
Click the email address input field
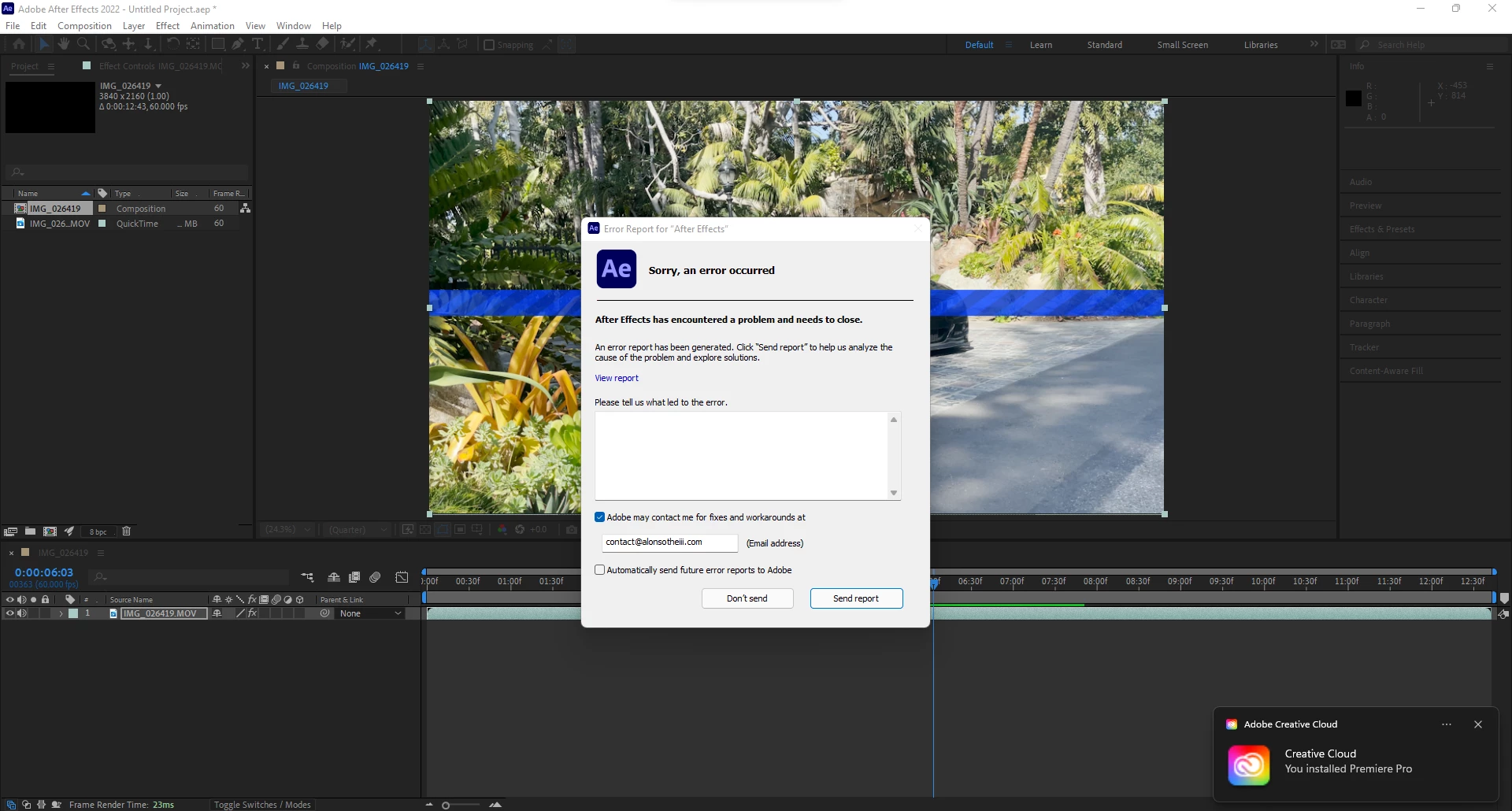coord(670,543)
